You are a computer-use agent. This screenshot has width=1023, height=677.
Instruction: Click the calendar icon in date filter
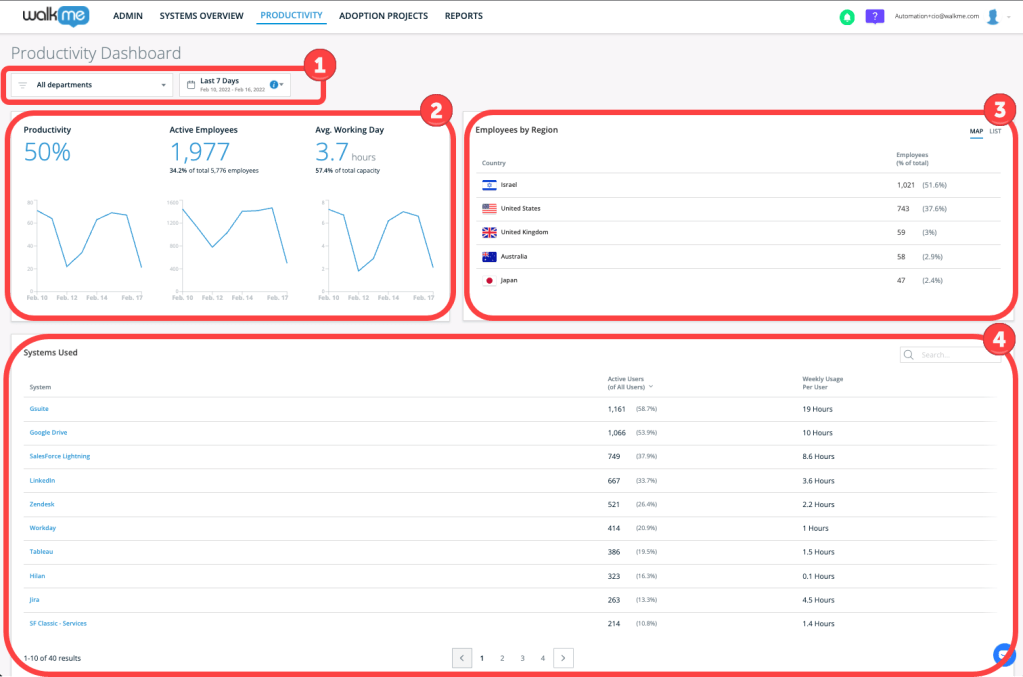point(191,85)
